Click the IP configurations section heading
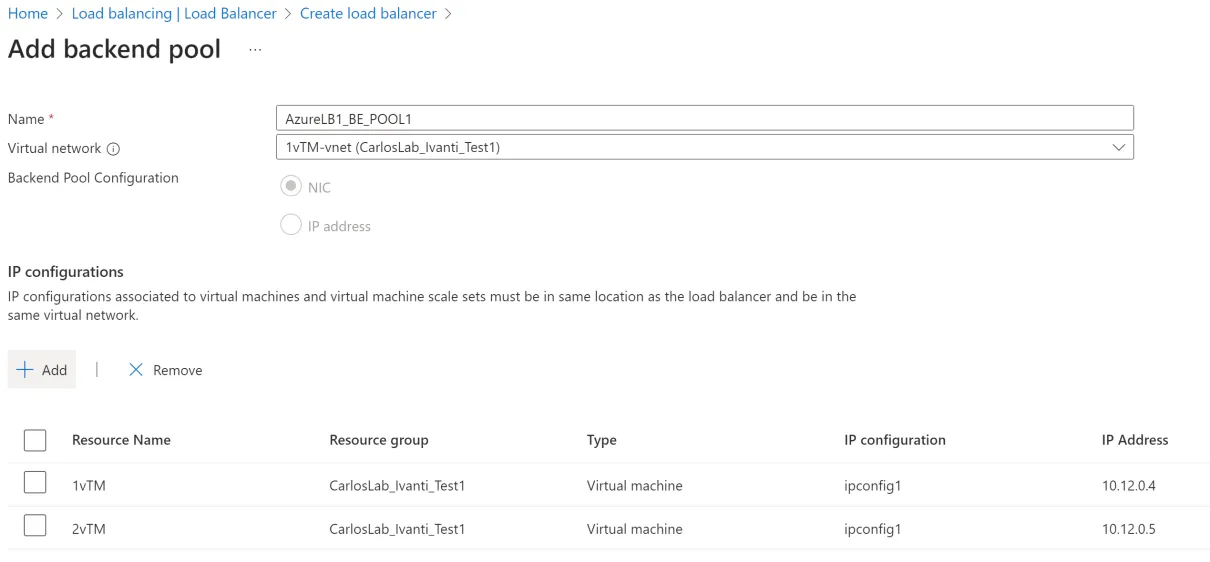The width and height of the screenshot is (1210, 562). click(x=66, y=272)
